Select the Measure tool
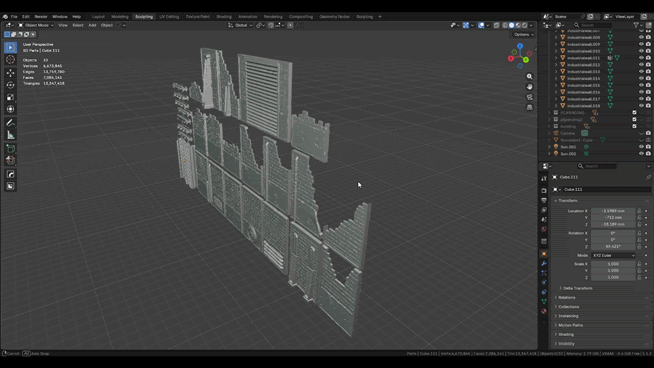This screenshot has width=654, height=368. point(10,135)
